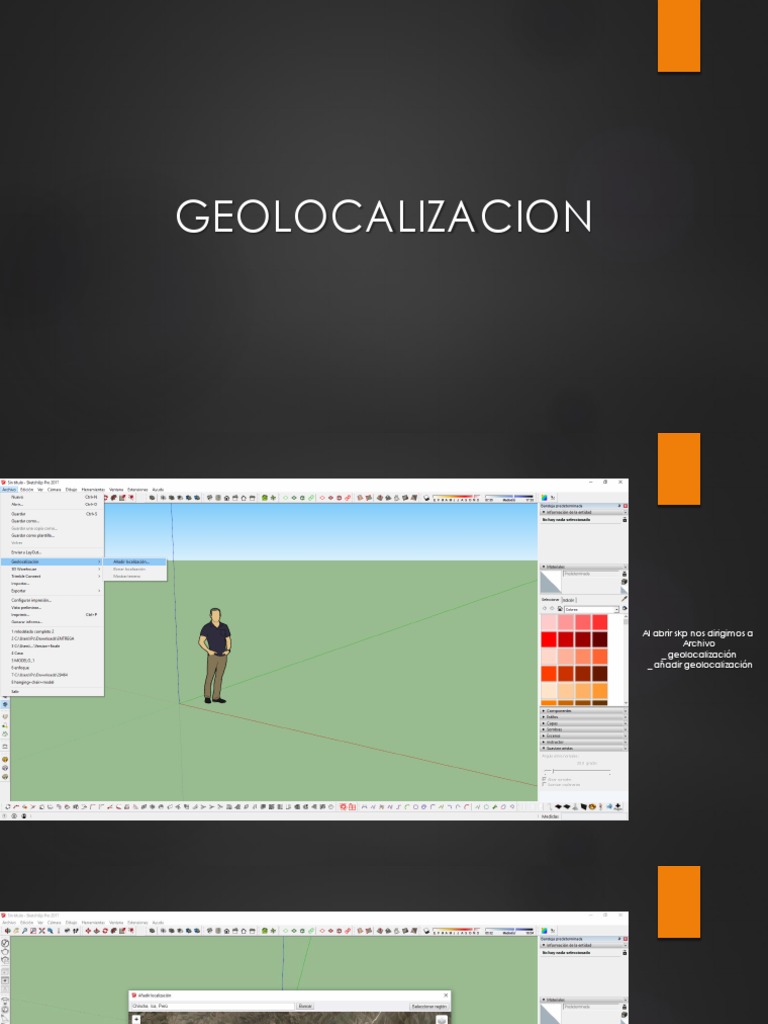
Task: Open Cámara menu in first SketchUp window
Action: click(54, 489)
